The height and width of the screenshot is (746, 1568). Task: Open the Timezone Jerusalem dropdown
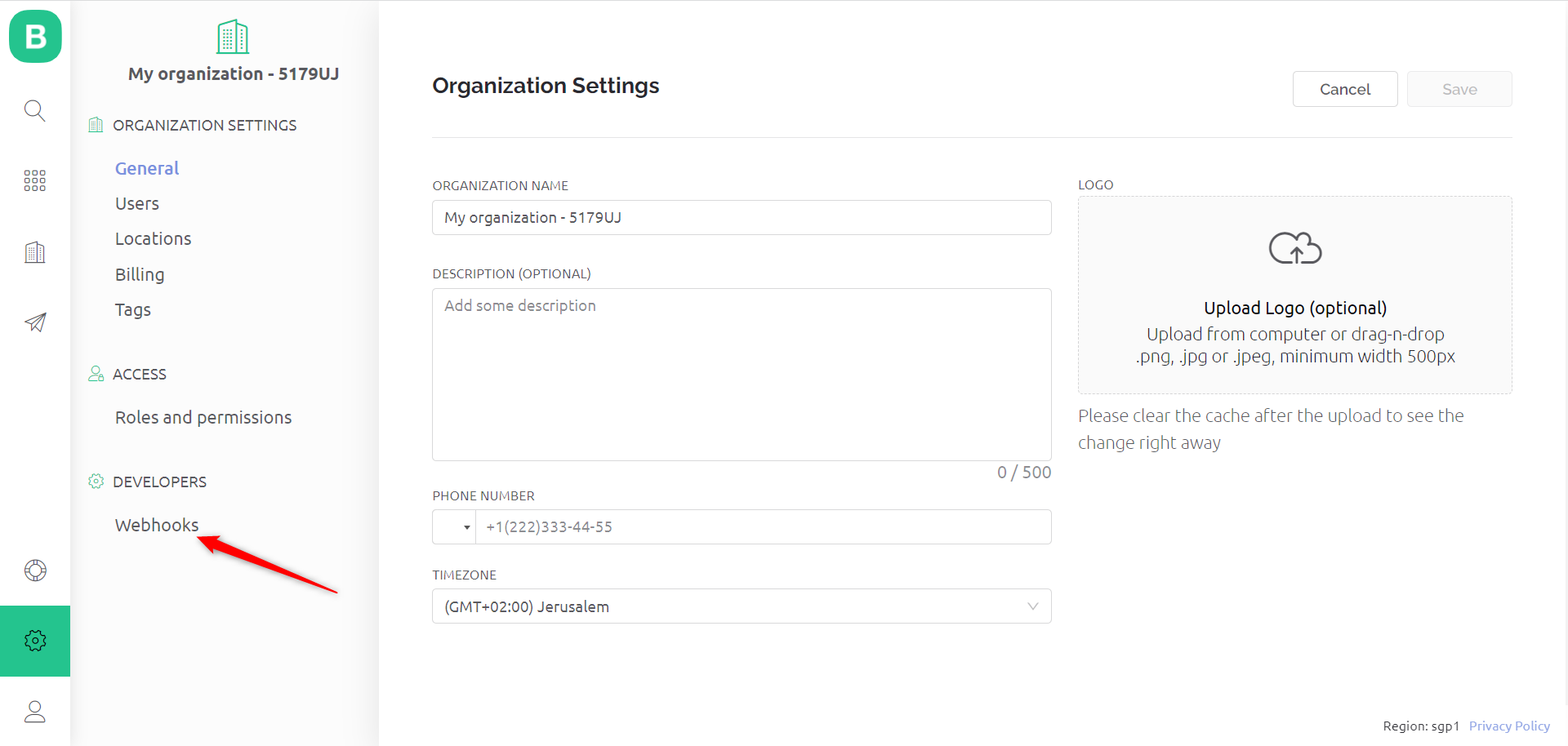point(742,606)
